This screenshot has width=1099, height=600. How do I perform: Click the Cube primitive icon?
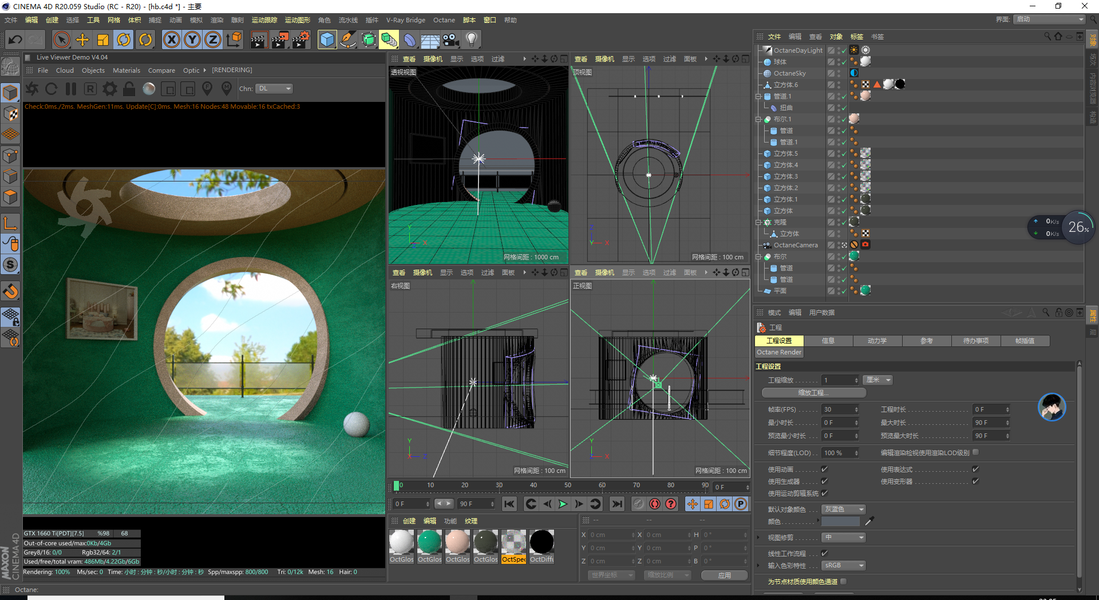click(327, 39)
